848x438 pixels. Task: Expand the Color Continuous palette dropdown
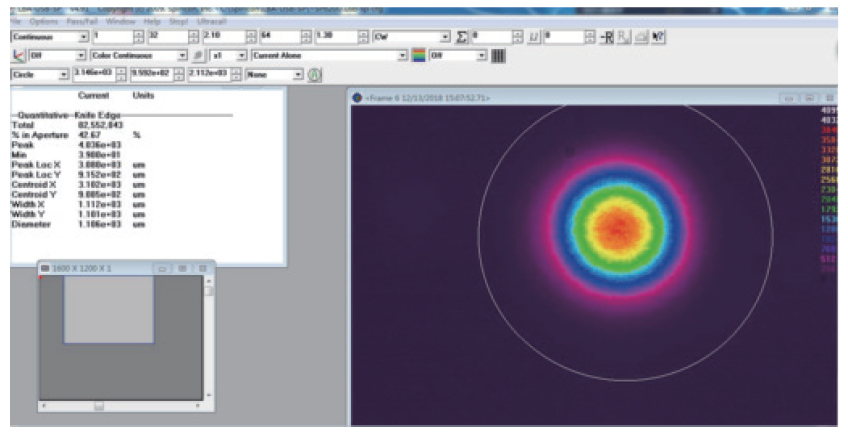(182, 56)
